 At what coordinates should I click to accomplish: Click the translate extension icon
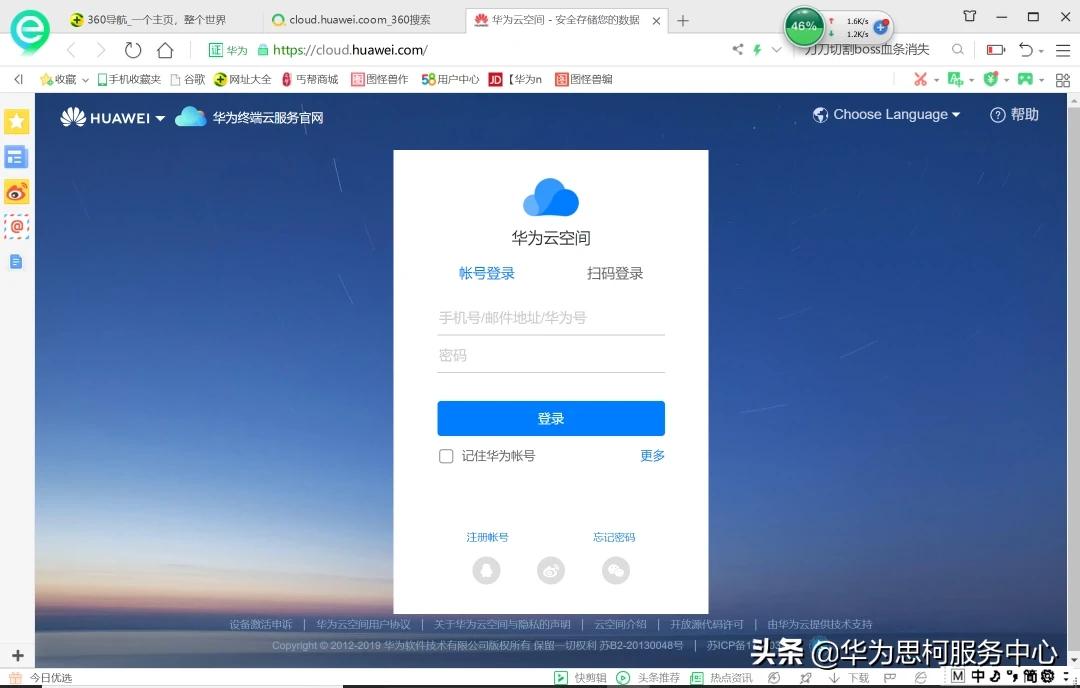(x=955, y=79)
